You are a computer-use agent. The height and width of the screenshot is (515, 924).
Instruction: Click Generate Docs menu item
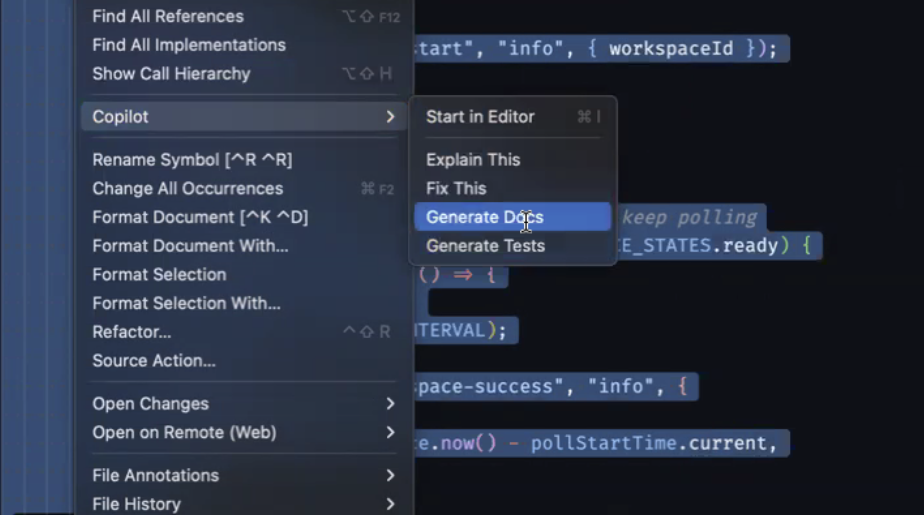tap(485, 217)
